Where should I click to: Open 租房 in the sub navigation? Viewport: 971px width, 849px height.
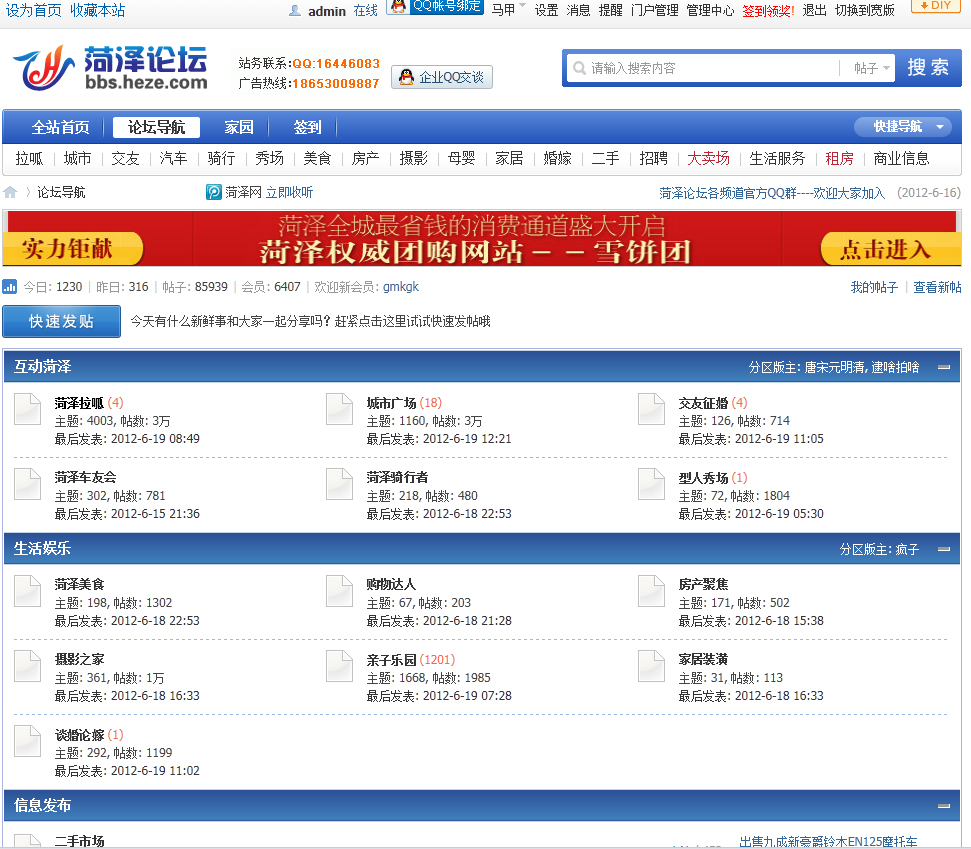point(839,159)
